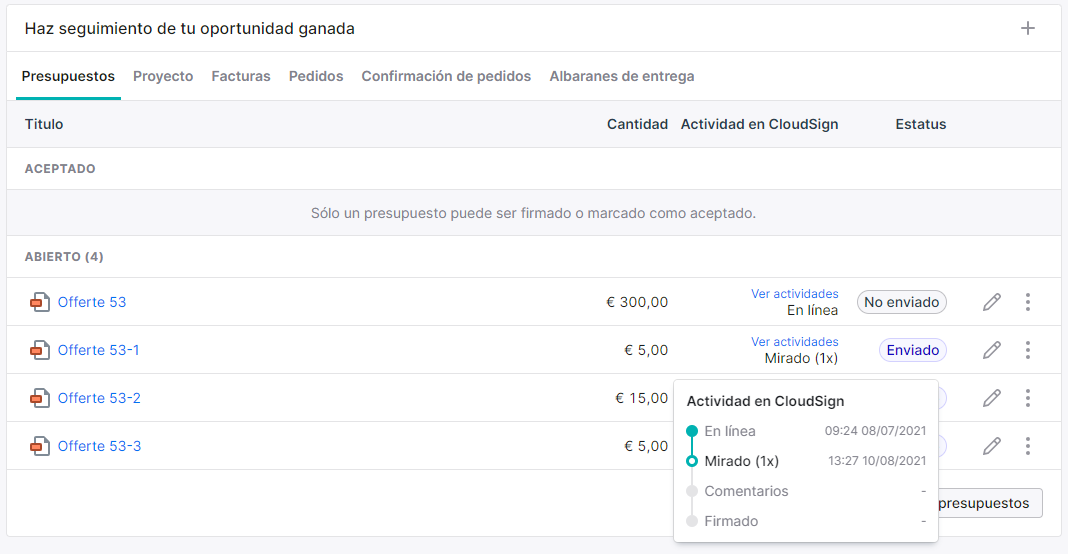Open more options menu for Offerte 53-3
1068x554 pixels.
[1028, 446]
